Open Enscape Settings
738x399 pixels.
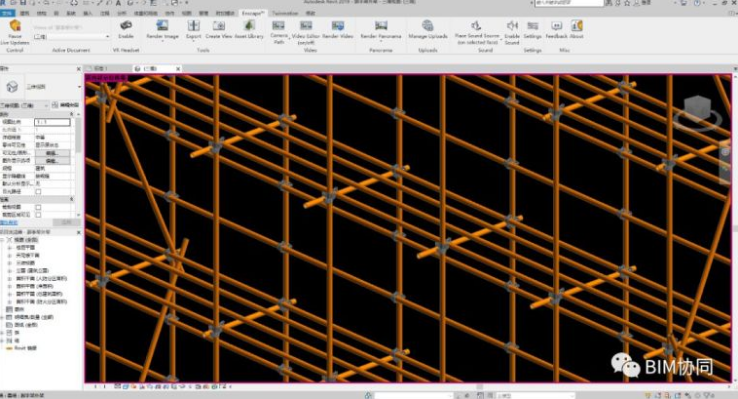[532, 25]
